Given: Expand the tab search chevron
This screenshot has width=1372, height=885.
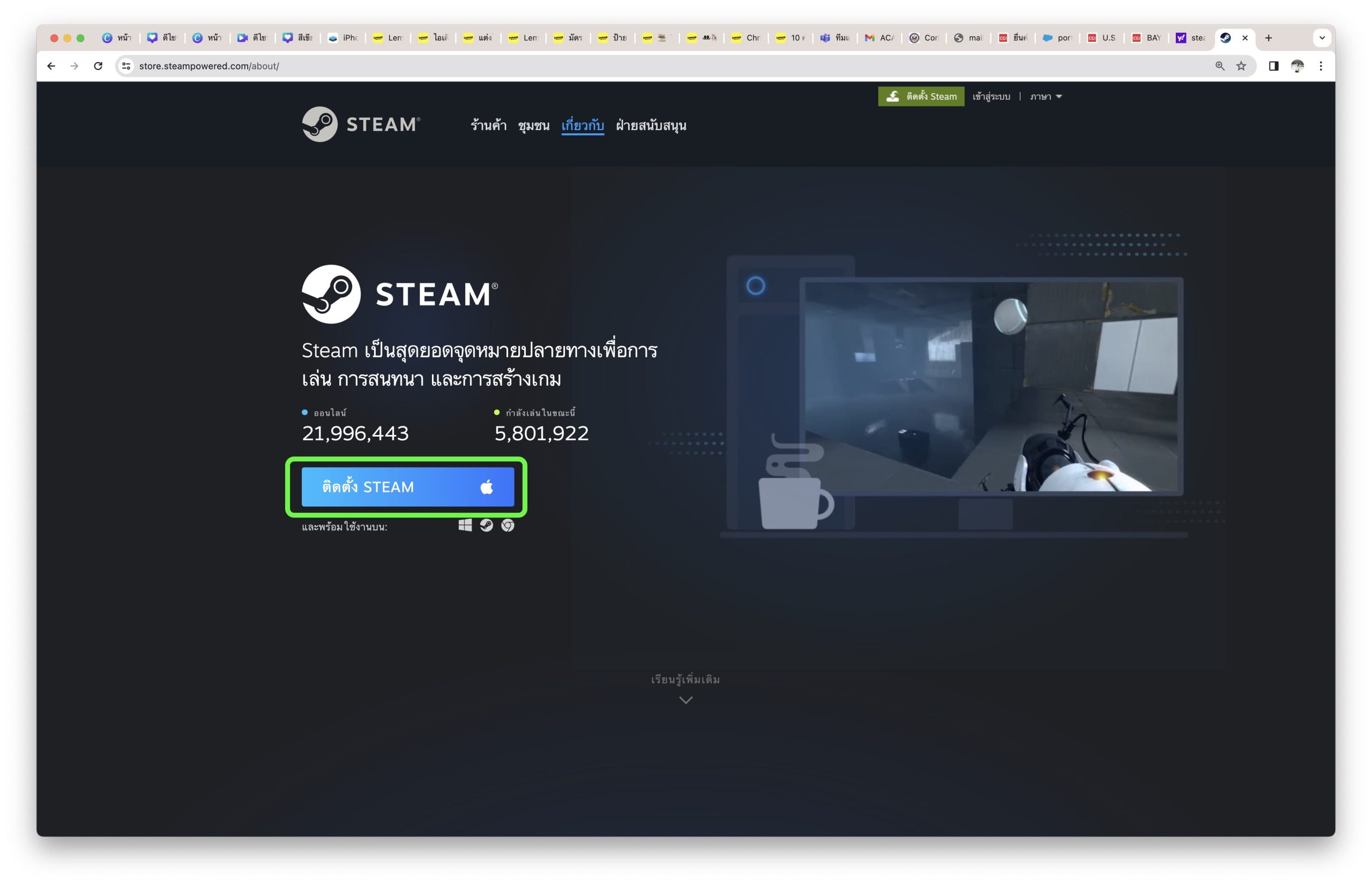Looking at the screenshot, I should [1322, 38].
